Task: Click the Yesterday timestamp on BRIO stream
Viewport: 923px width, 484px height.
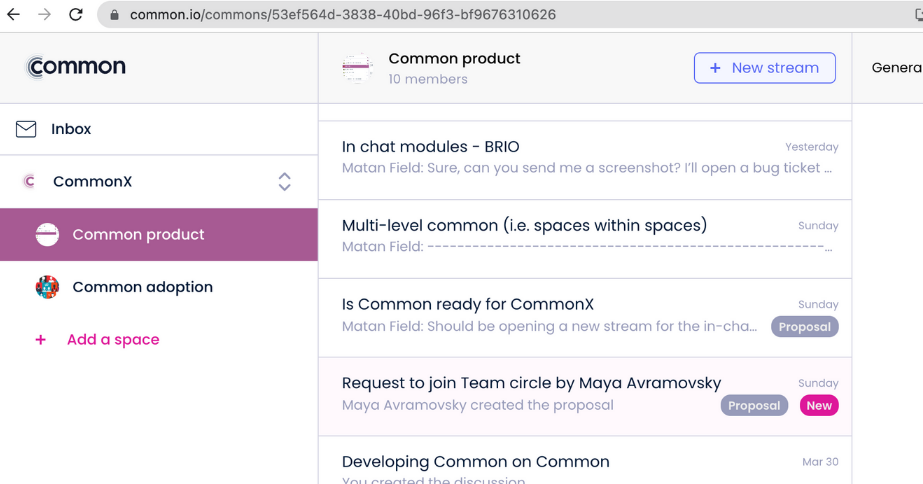Action: click(x=812, y=147)
